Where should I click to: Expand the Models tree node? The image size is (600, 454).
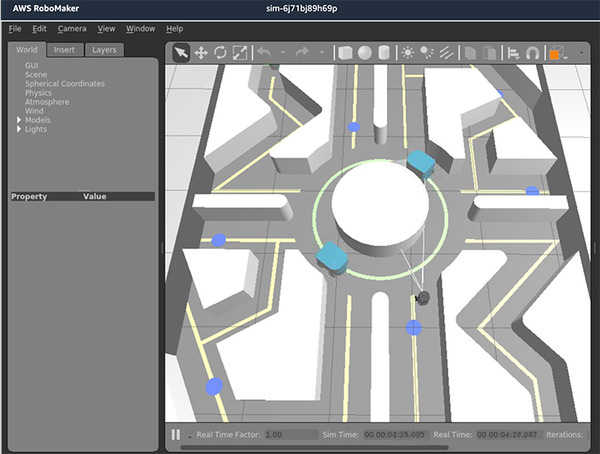[x=19, y=120]
